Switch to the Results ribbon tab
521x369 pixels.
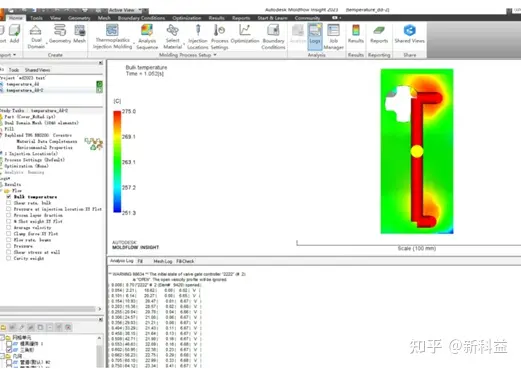pyautogui.click(x=217, y=18)
